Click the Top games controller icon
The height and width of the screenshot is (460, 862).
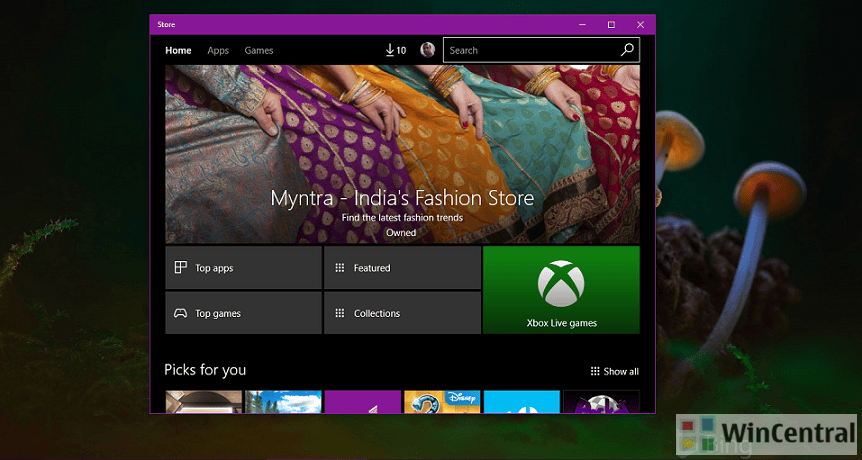click(180, 313)
